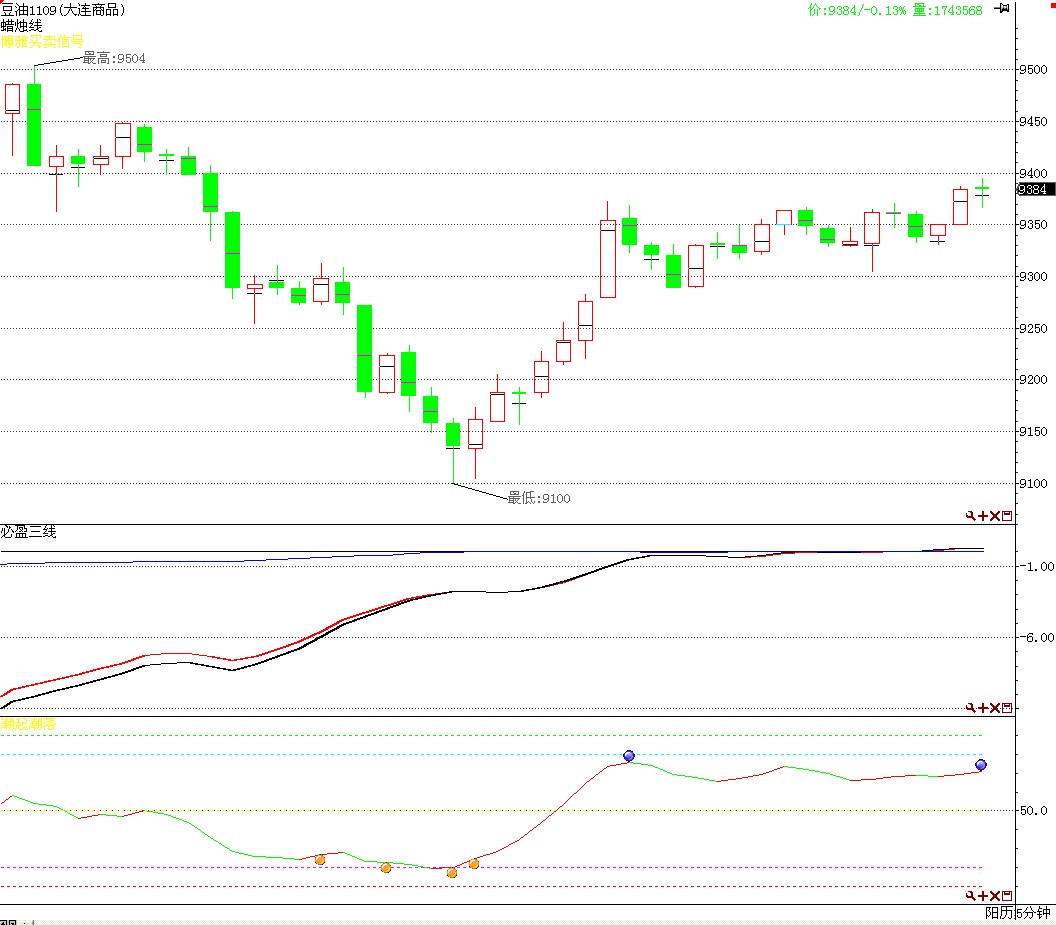Click the 价:9384/-0.13% price readout

coord(857,10)
